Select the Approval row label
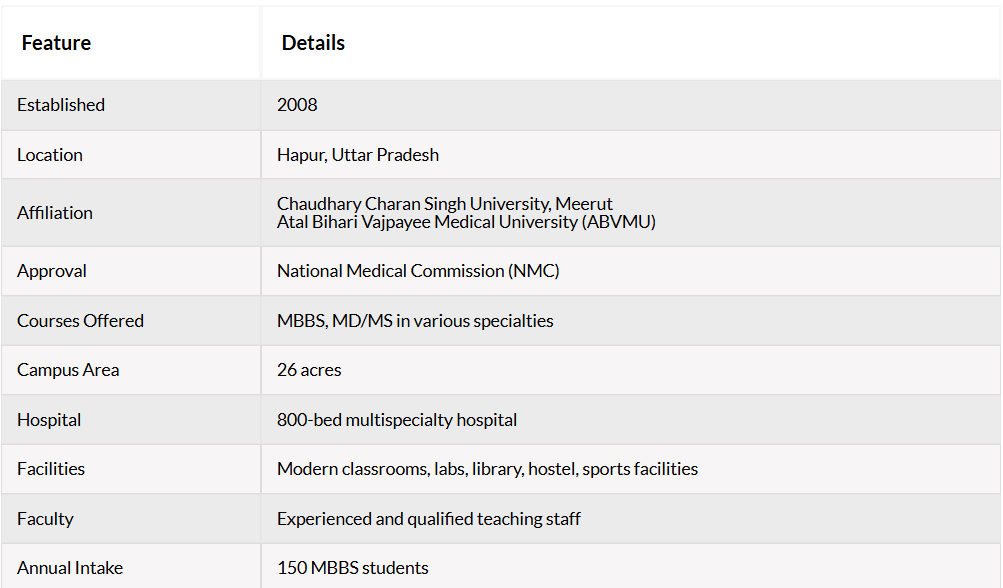The image size is (1003, 588). (52, 271)
